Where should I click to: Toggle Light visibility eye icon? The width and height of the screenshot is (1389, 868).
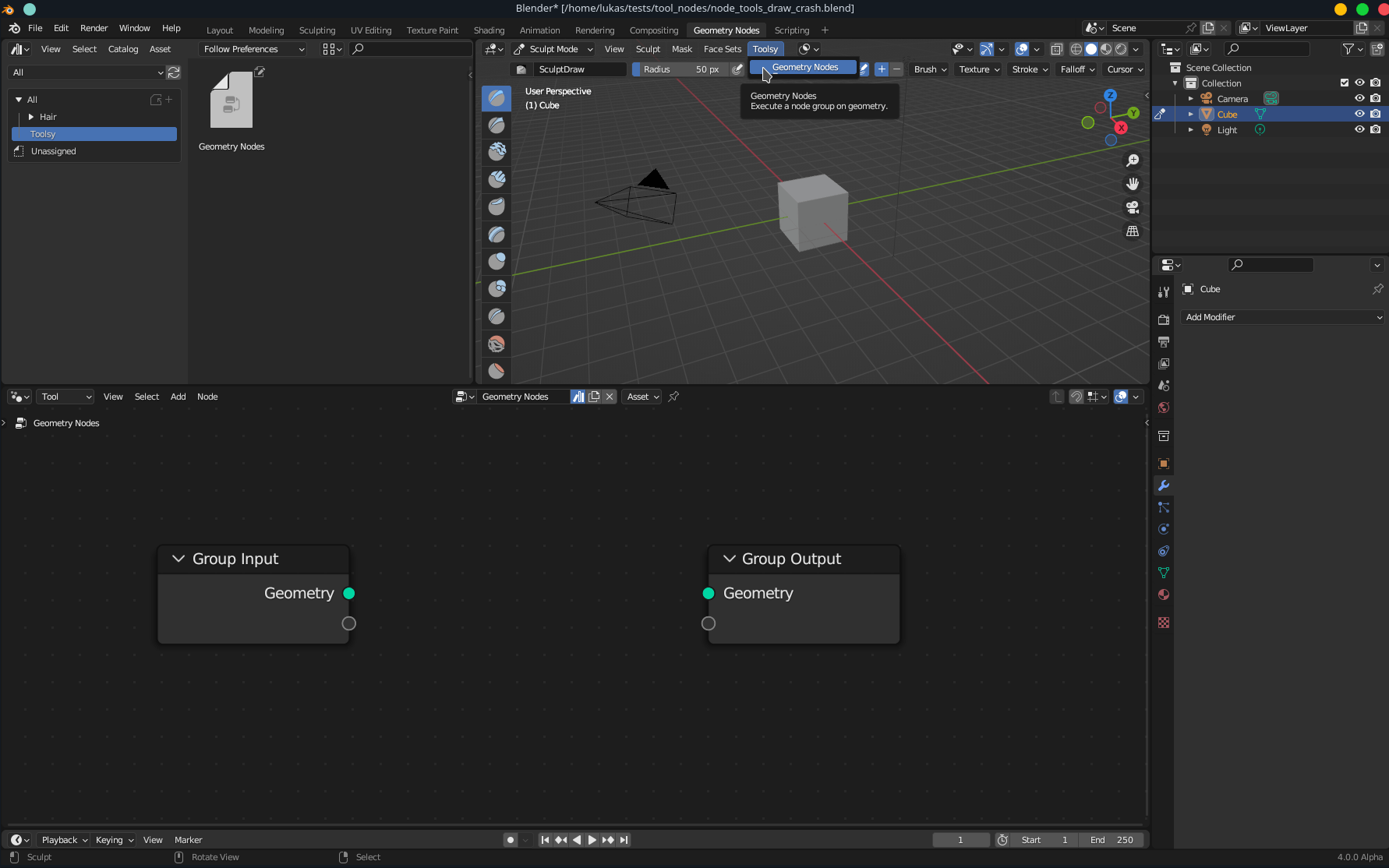(1359, 129)
